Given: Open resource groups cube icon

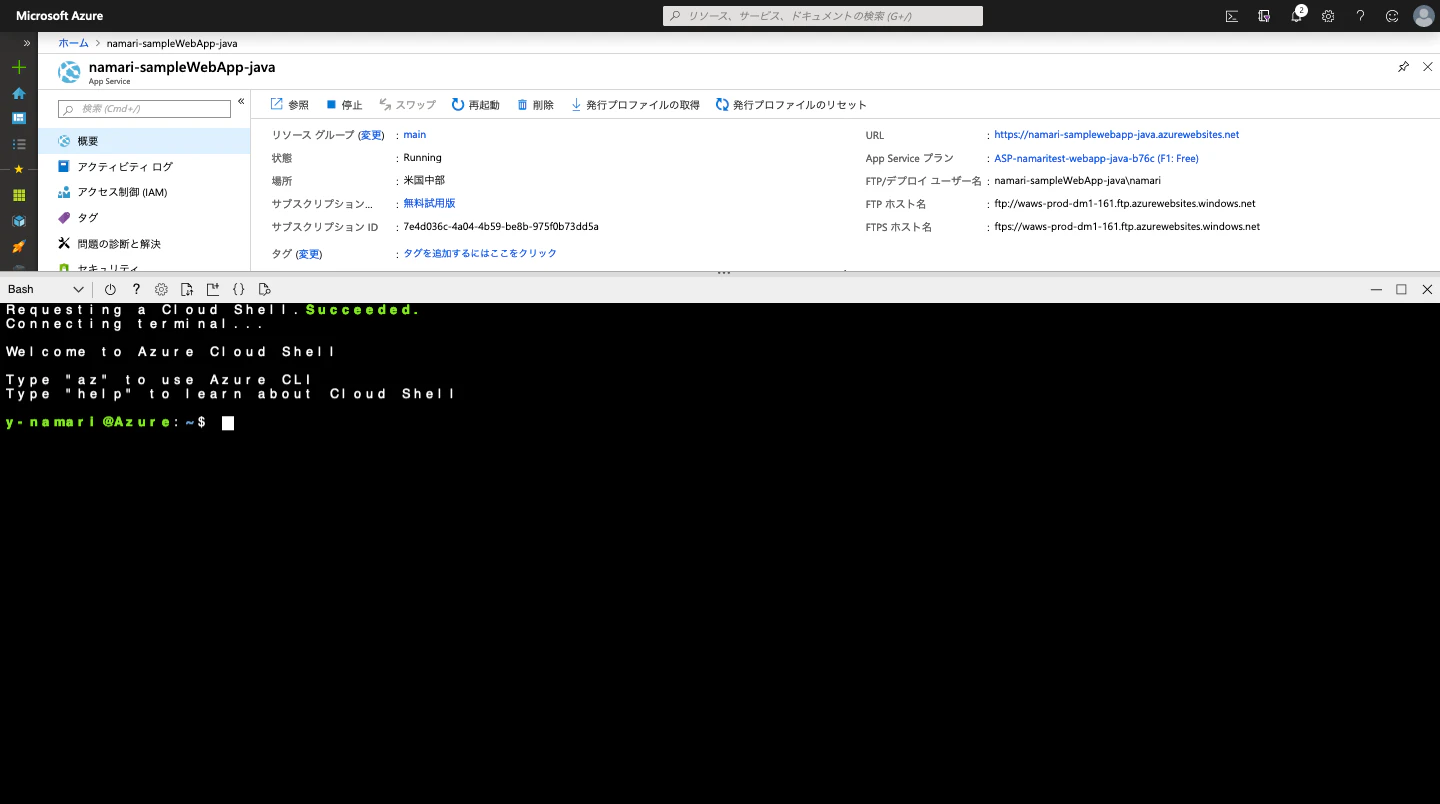Looking at the screenshot, I should pyautogui.click(x=18, y=221).
